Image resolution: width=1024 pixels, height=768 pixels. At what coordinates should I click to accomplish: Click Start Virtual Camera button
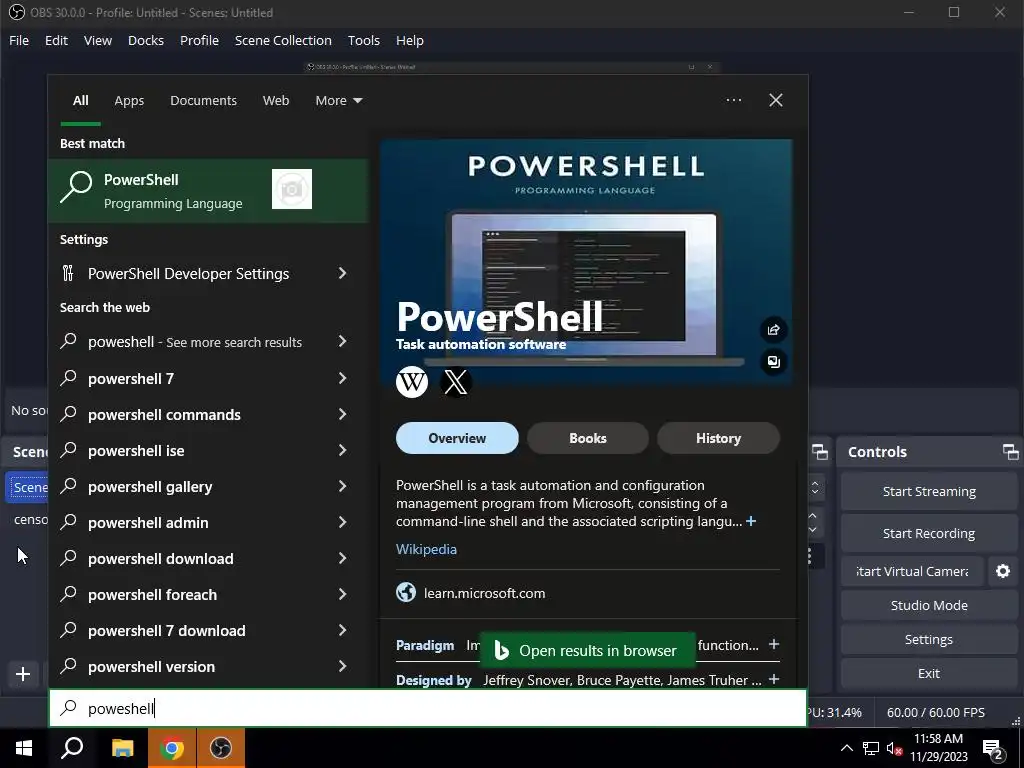912,571
